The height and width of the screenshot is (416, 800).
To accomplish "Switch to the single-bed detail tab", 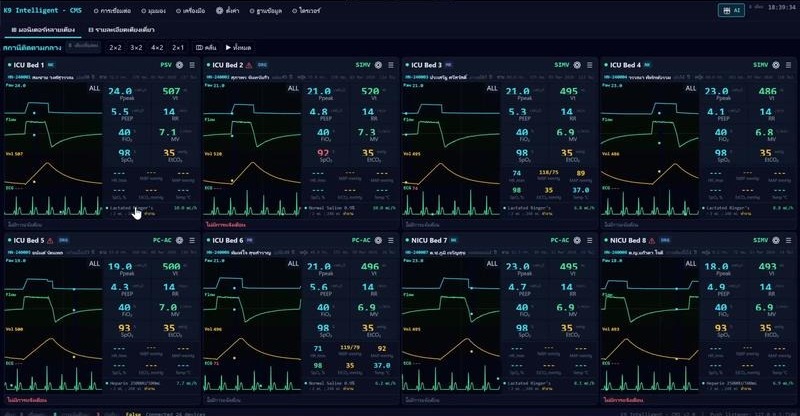I will (x=122, y=30).
